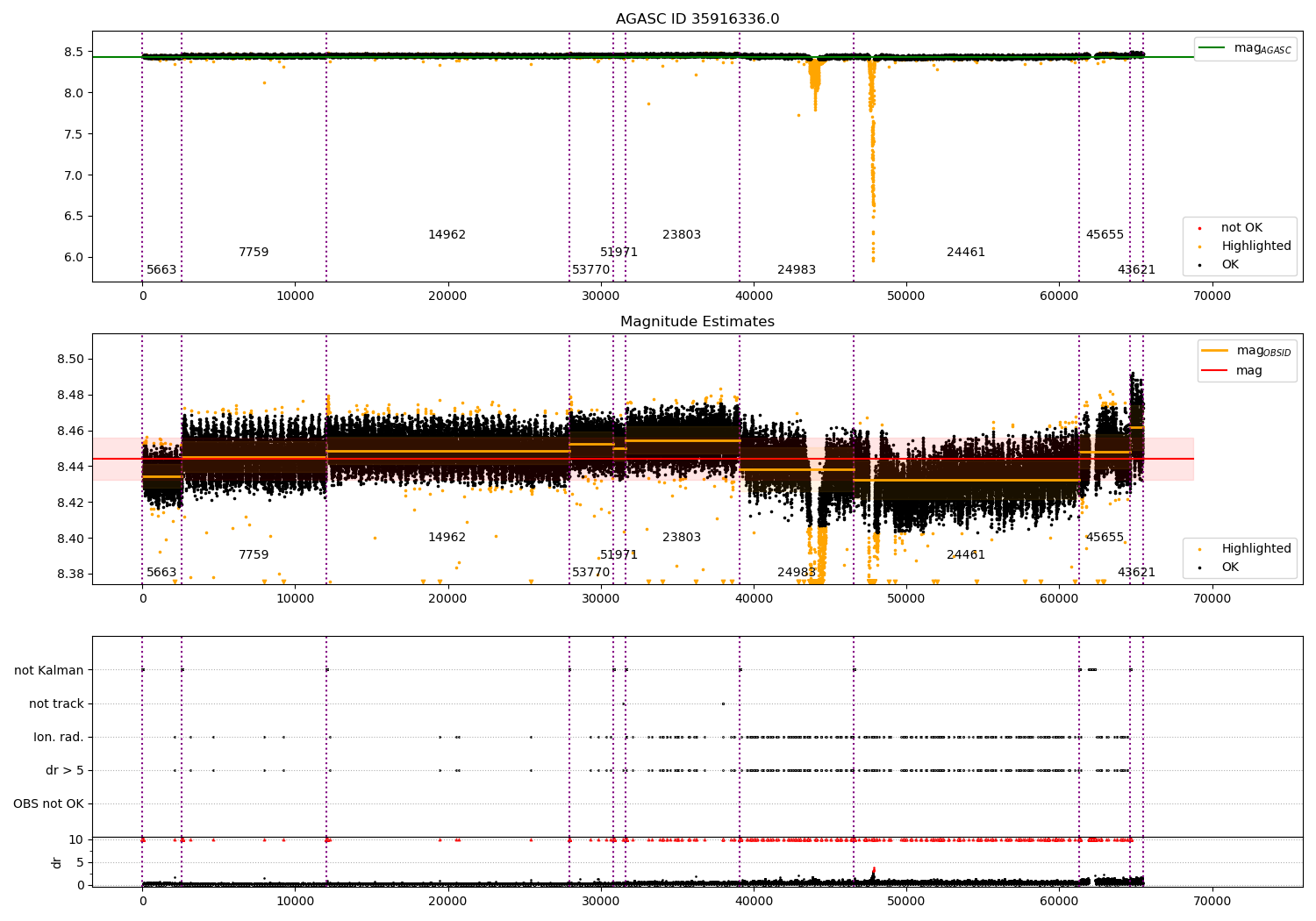Click obsid label 7759 in top panel
Image resolution: width=1316 pixels, height=921 pixels.
[x=254, y=253]
